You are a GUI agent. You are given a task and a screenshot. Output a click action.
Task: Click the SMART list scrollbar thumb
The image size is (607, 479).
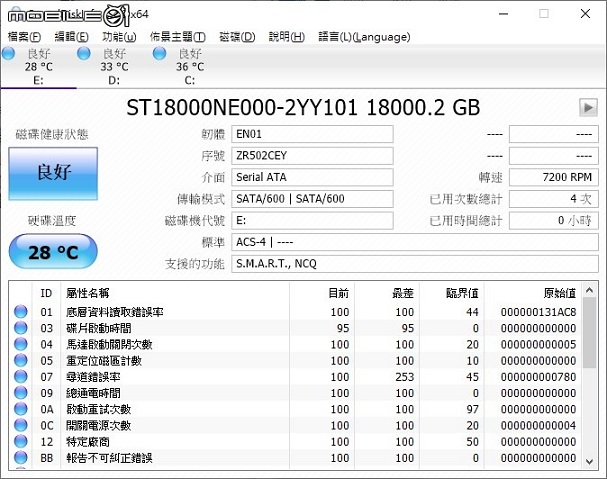(589, 332)
